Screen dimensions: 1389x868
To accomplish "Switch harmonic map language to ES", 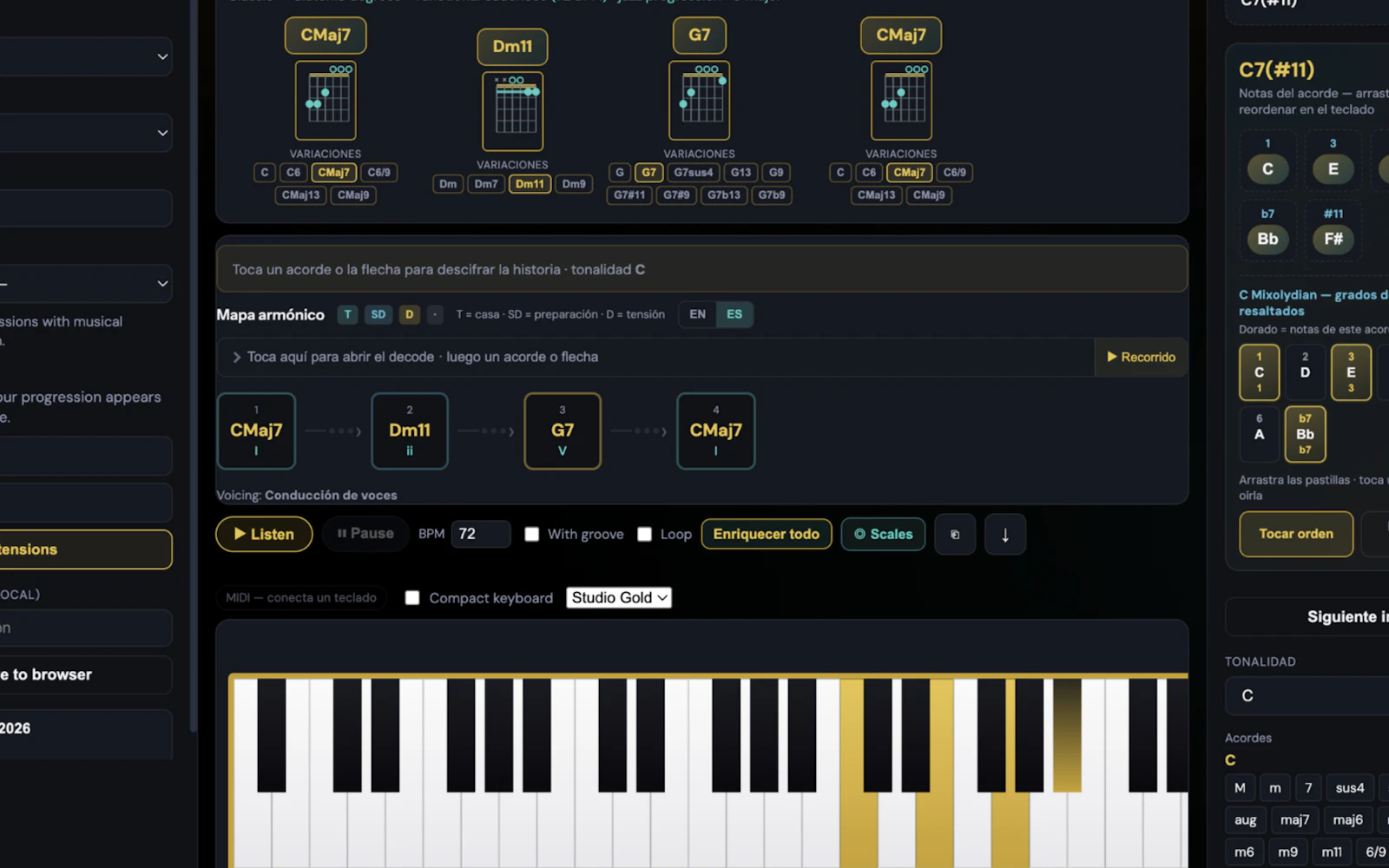I will [734, 314].
